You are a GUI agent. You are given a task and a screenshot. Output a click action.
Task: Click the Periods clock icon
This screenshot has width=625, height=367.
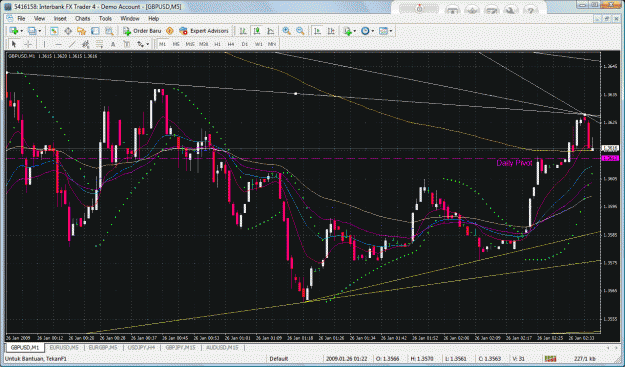[365, 31]
